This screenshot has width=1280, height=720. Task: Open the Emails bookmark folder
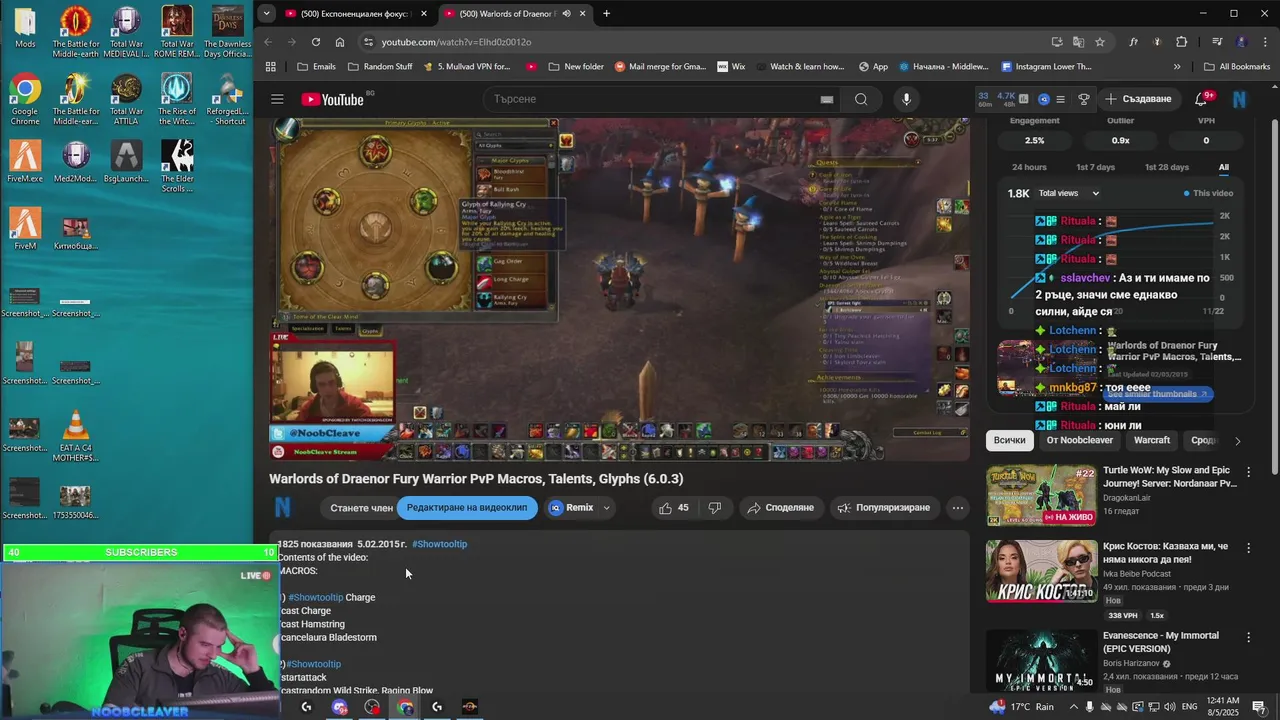[316, 67]
